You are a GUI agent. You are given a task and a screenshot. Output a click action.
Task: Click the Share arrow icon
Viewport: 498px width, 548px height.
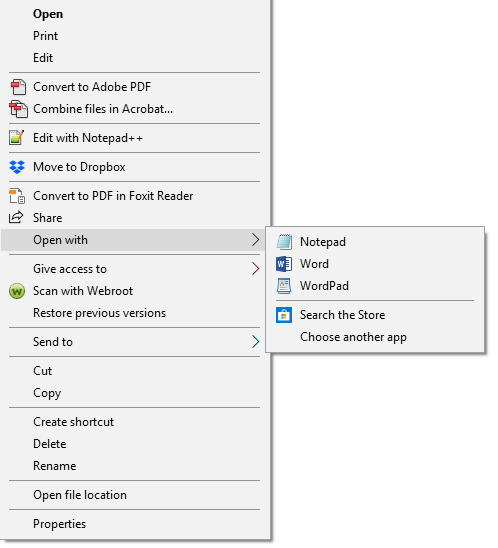click(x=16, y=217)
